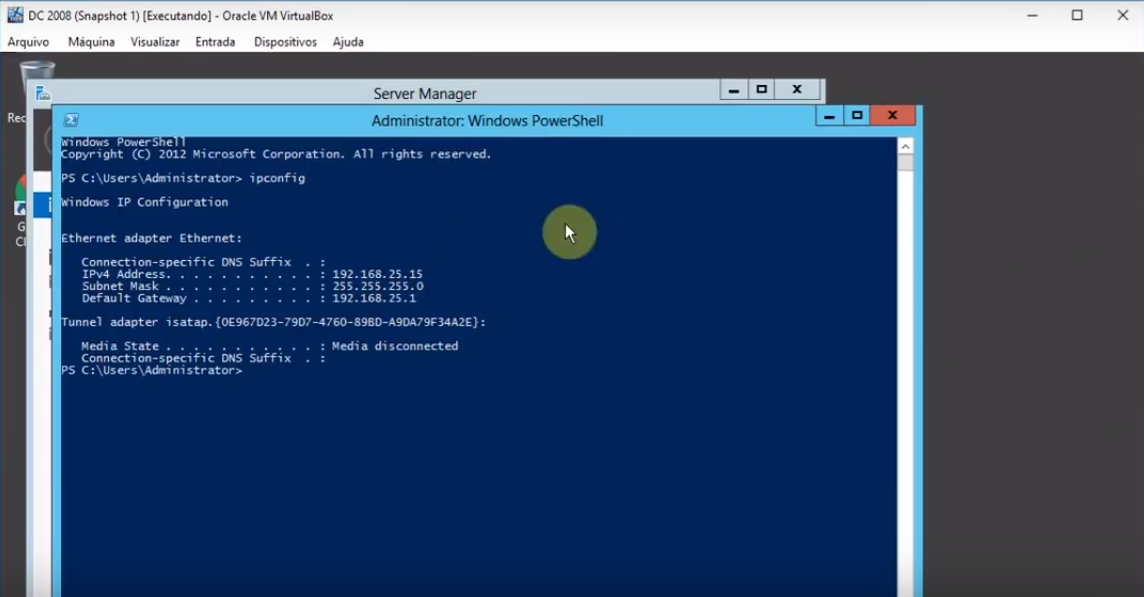Open the Visualizar menu
This screenshot has height=597, width=1144.
tap(155, 42)
